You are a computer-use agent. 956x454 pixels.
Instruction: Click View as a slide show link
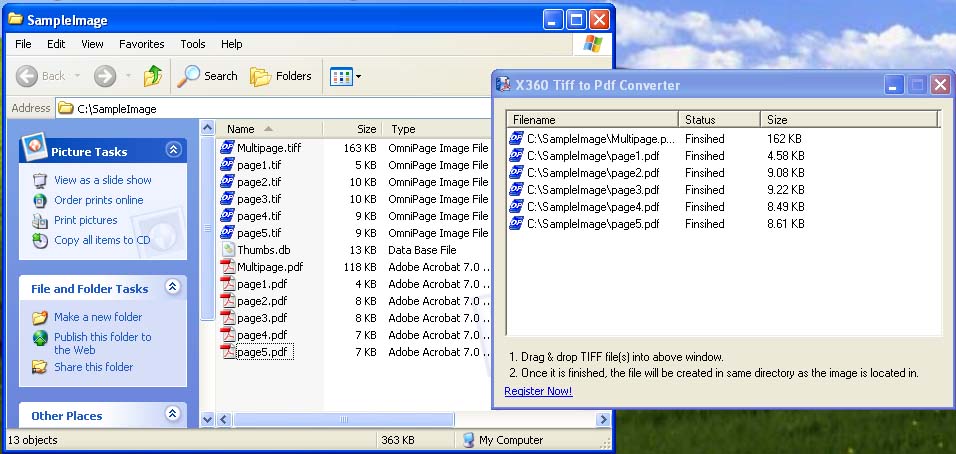click(102, 180)
